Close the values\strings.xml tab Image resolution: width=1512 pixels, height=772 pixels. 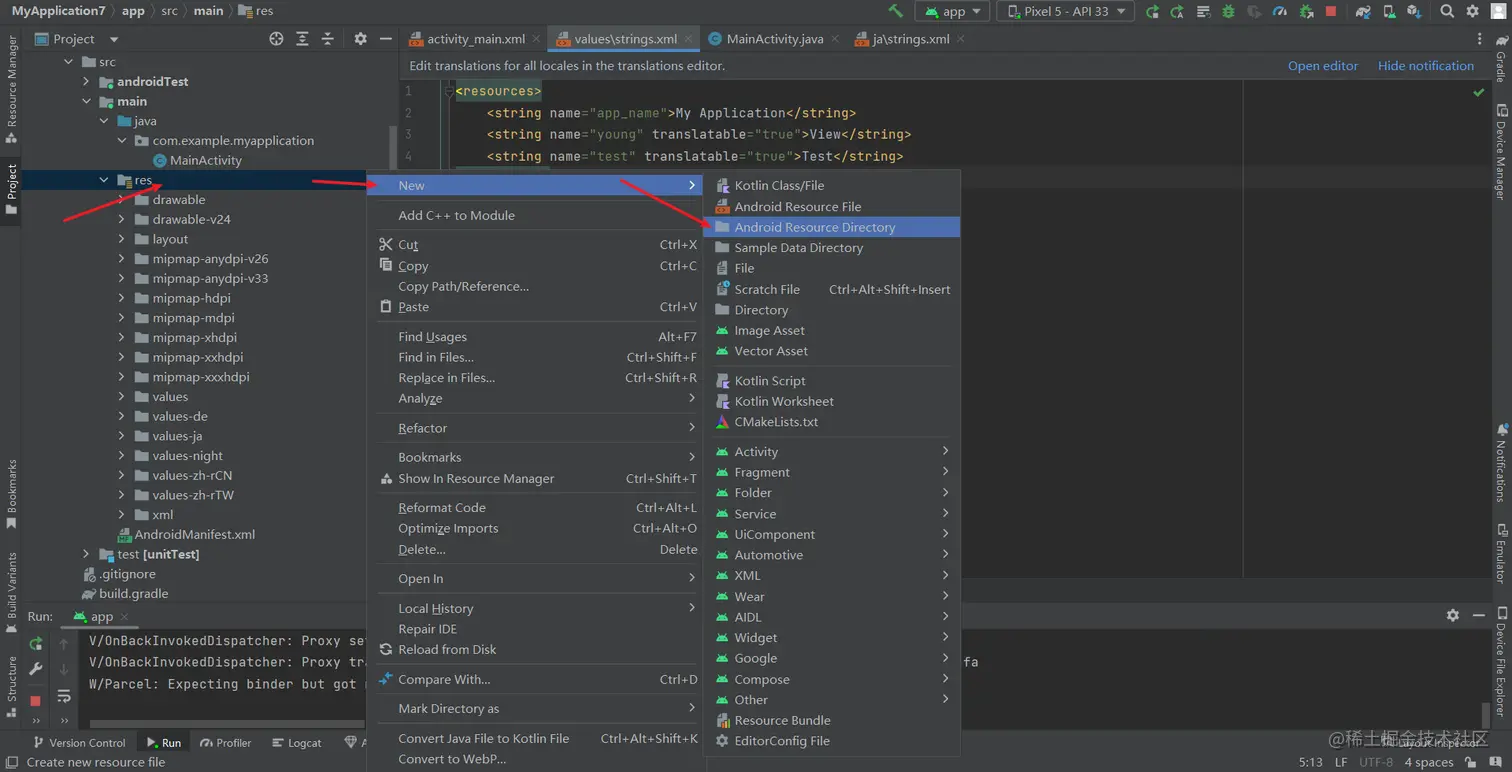[688, 39]
